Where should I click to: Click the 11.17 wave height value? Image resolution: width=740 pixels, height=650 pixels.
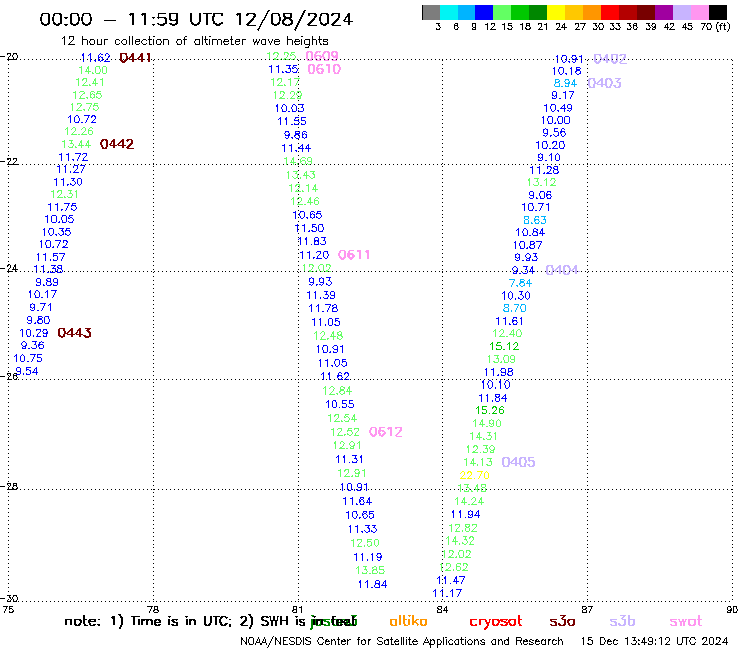[447, 593]
